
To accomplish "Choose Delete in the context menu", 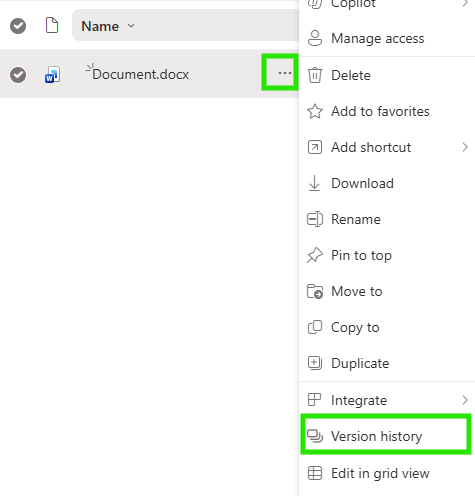I will pos(387,75).
